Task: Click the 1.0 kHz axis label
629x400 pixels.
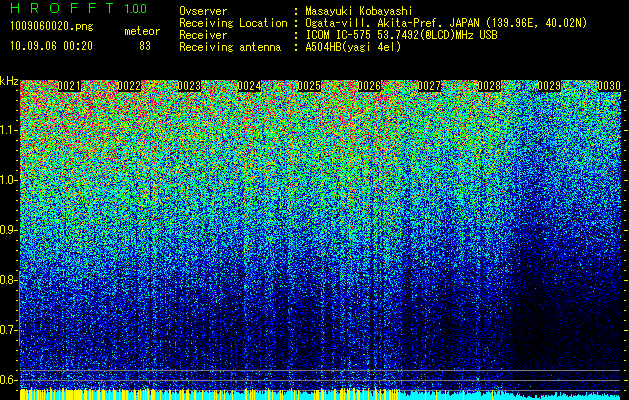Action: (9, 180)
